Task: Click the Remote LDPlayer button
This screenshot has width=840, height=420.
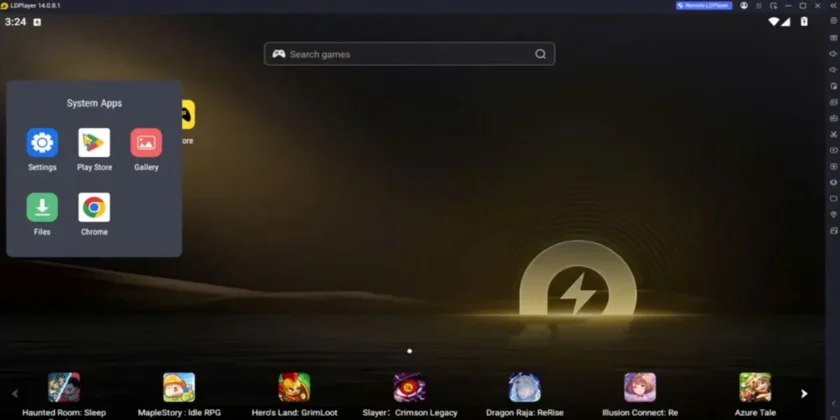Action: coord(704,5)
